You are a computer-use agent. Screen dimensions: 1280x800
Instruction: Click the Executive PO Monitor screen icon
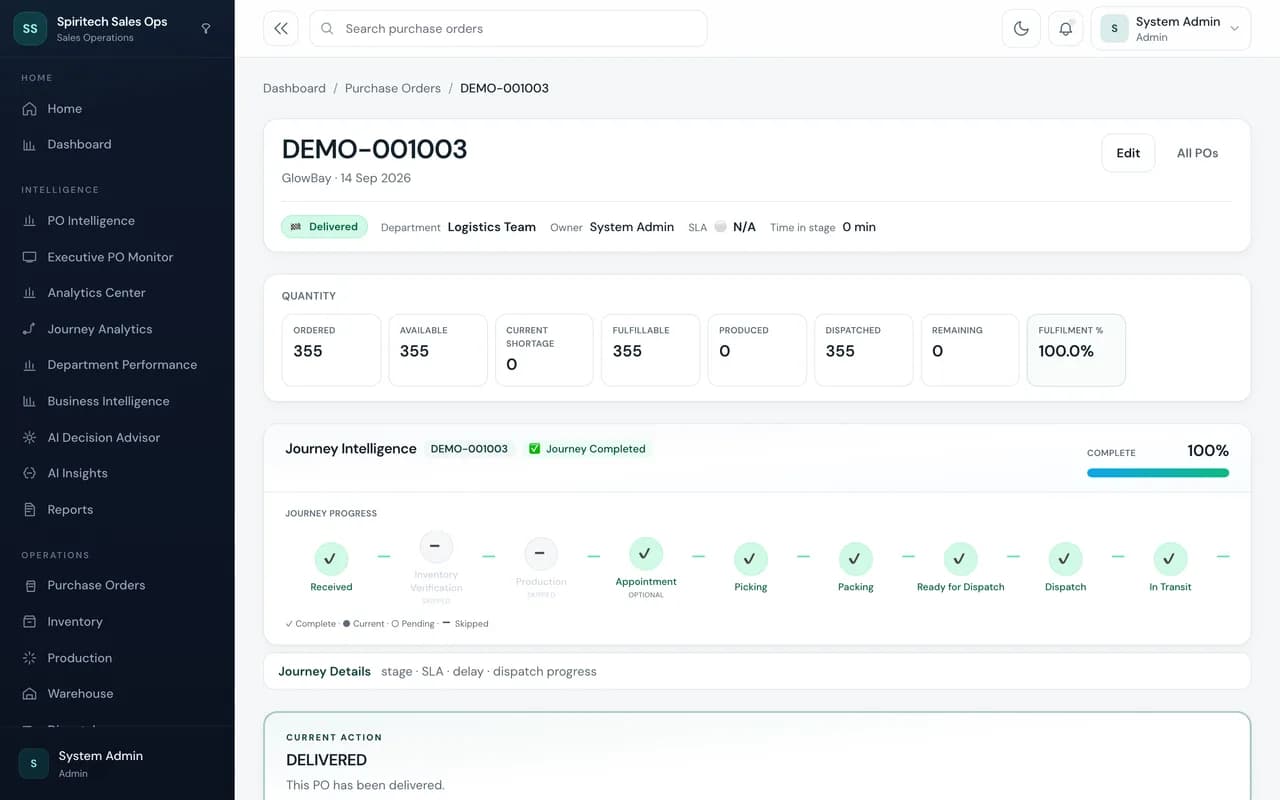(29, 257)
